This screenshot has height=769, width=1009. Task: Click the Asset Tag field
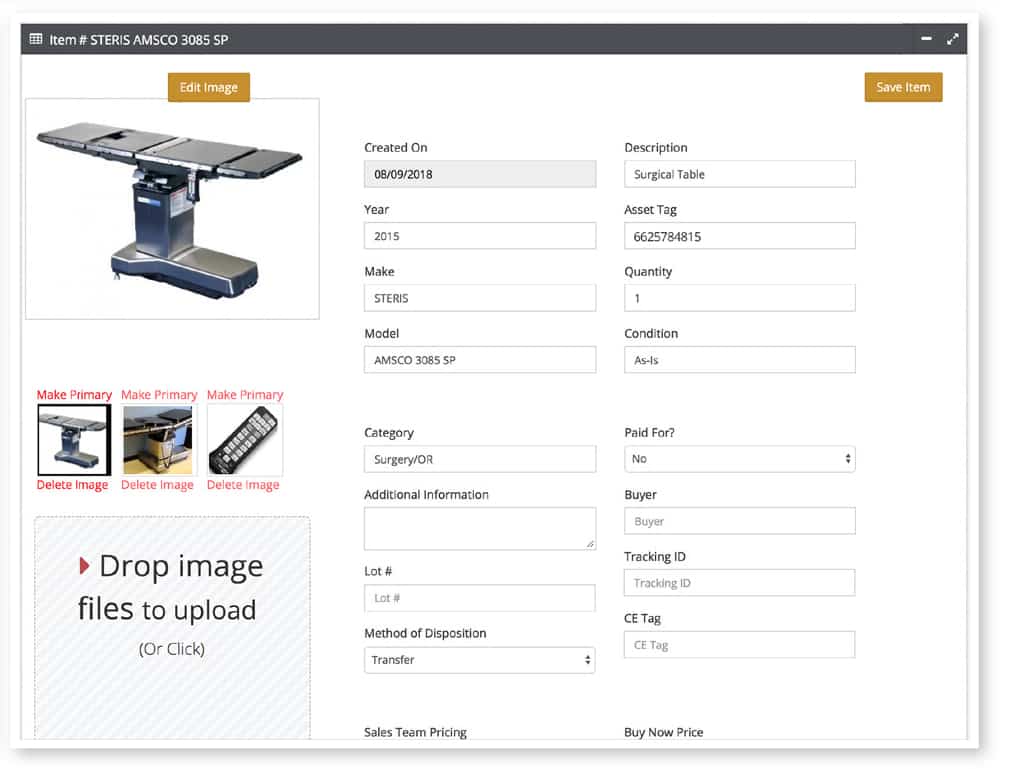pos(739,236)
